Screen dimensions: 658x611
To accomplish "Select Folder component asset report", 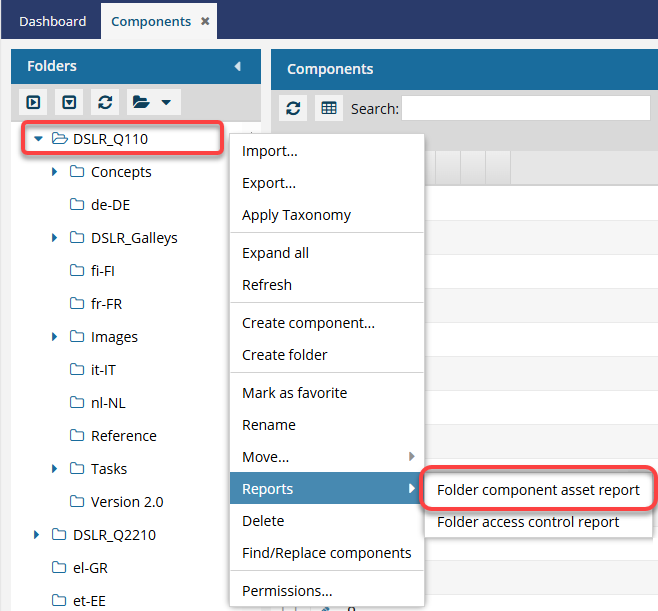I will click(x=538, y=490).
